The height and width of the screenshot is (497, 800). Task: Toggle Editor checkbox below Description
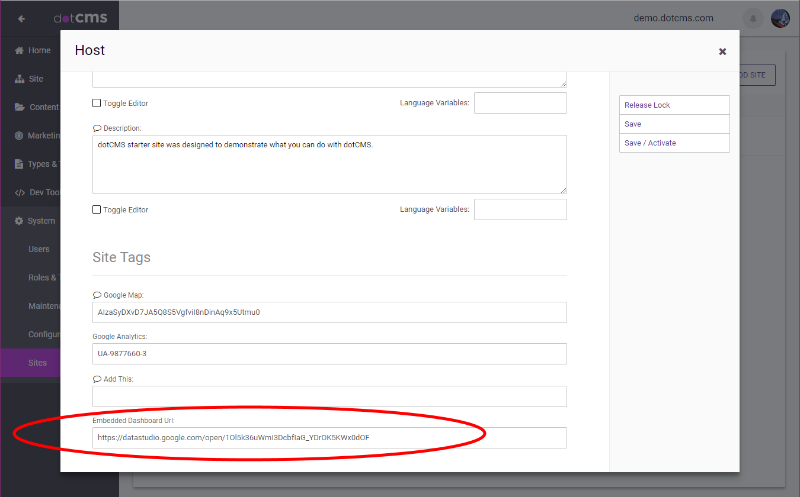coord(96,210)
